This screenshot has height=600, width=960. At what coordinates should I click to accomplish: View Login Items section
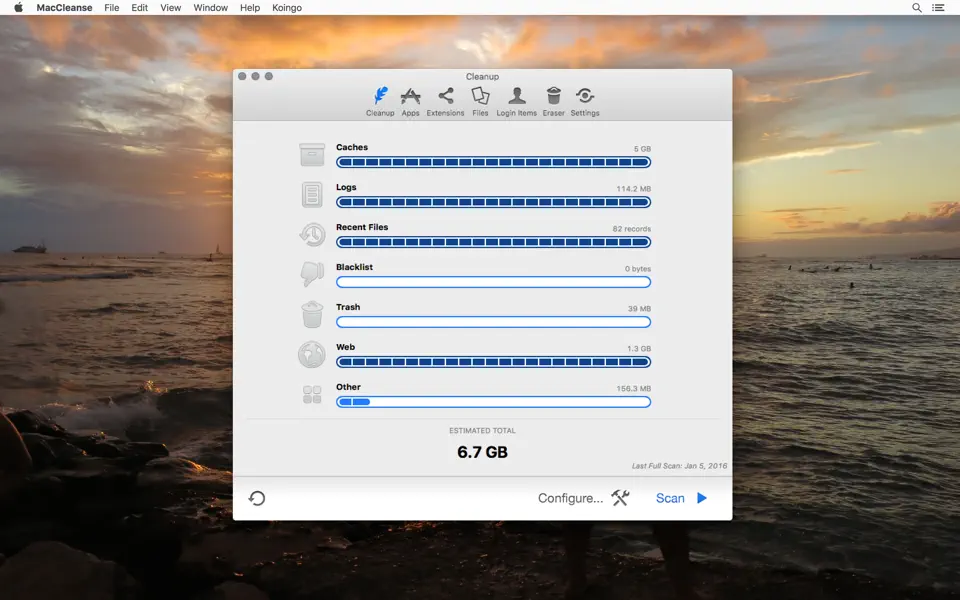516,97
